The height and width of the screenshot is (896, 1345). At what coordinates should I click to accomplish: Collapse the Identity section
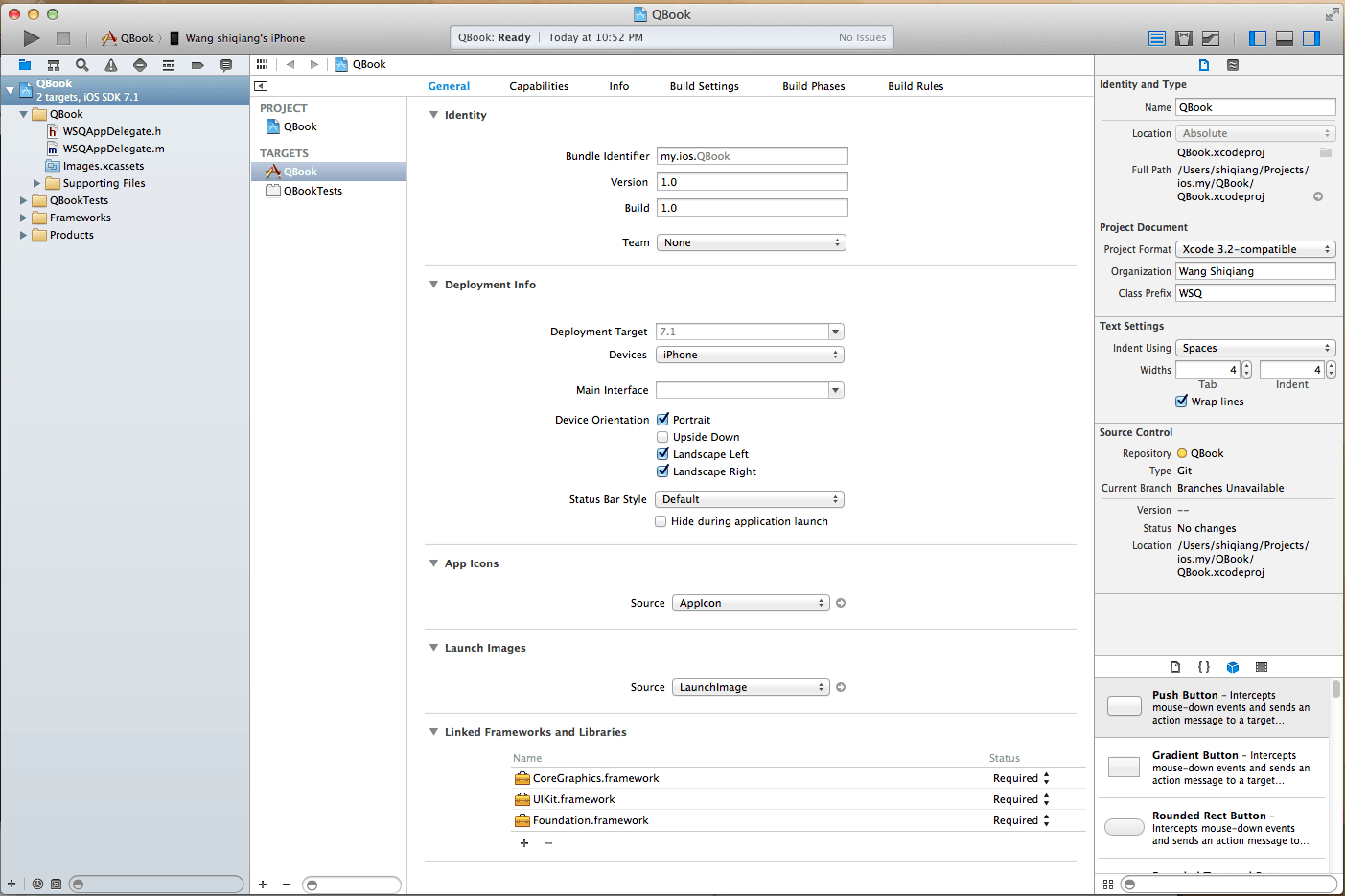[x=433, y=115]
